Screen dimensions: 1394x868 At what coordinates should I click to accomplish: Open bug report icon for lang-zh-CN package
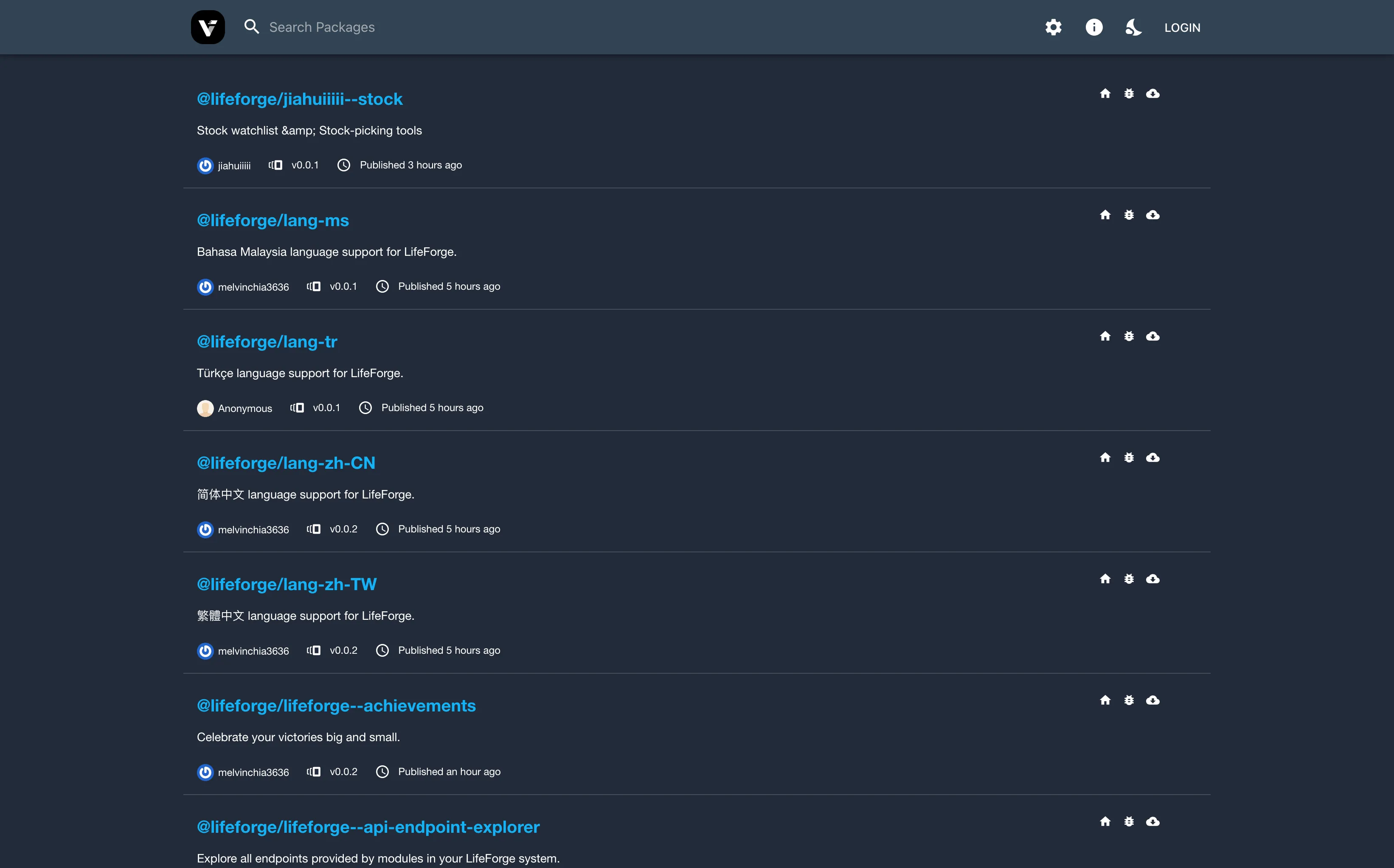(1129, 457)
